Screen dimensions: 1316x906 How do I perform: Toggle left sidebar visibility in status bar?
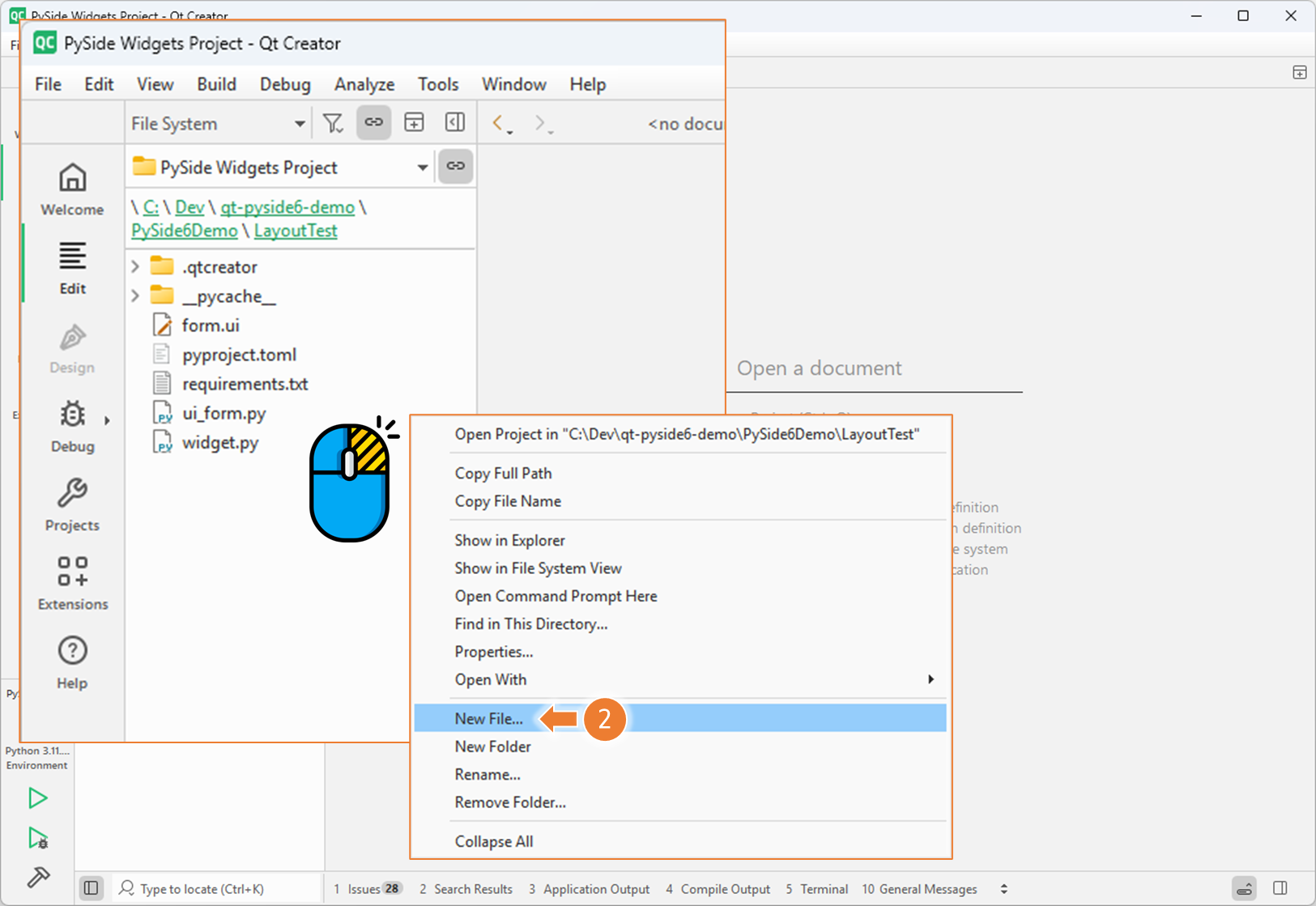92,888
